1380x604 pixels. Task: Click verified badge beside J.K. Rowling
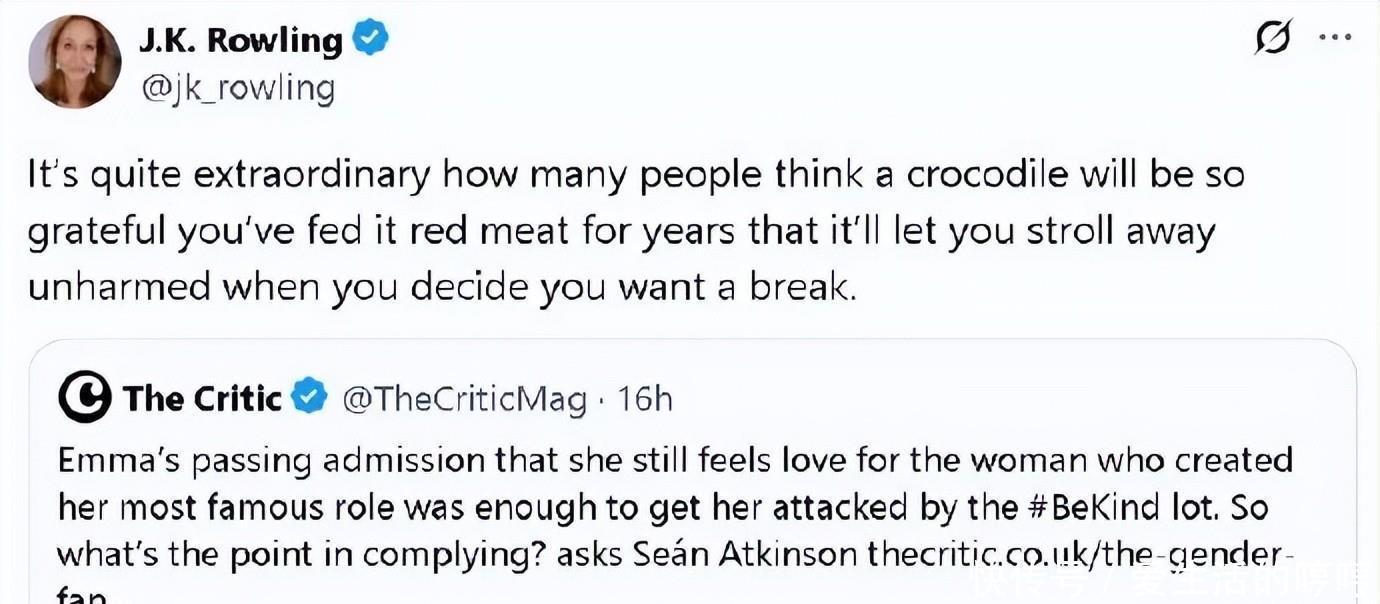(x=371, y=40)
